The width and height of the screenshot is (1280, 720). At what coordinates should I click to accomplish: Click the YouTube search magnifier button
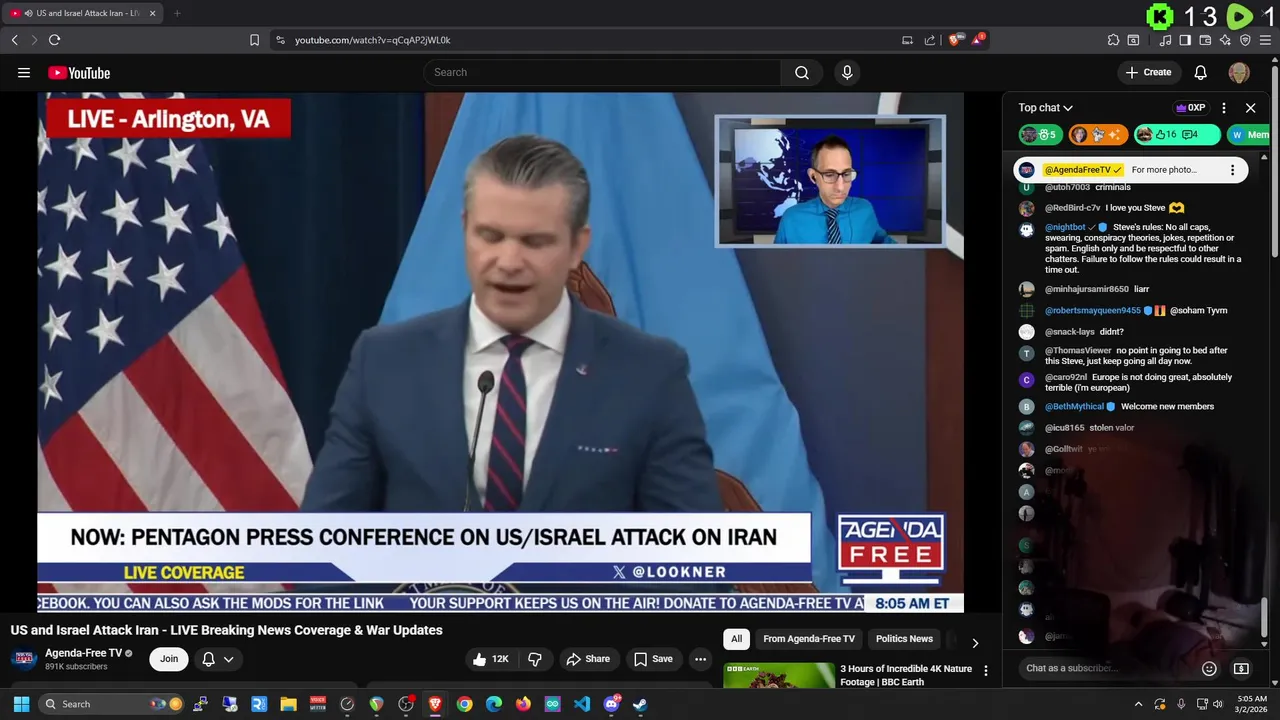[x=802, y=72]
